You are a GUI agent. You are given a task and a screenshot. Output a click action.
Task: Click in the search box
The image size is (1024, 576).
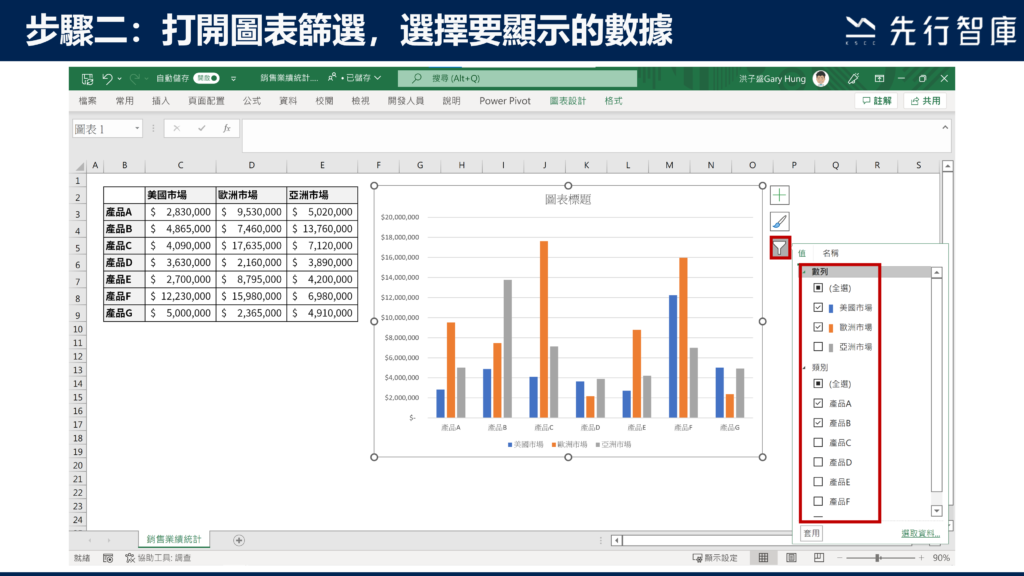pyautogui.click(x=517, y=78)
